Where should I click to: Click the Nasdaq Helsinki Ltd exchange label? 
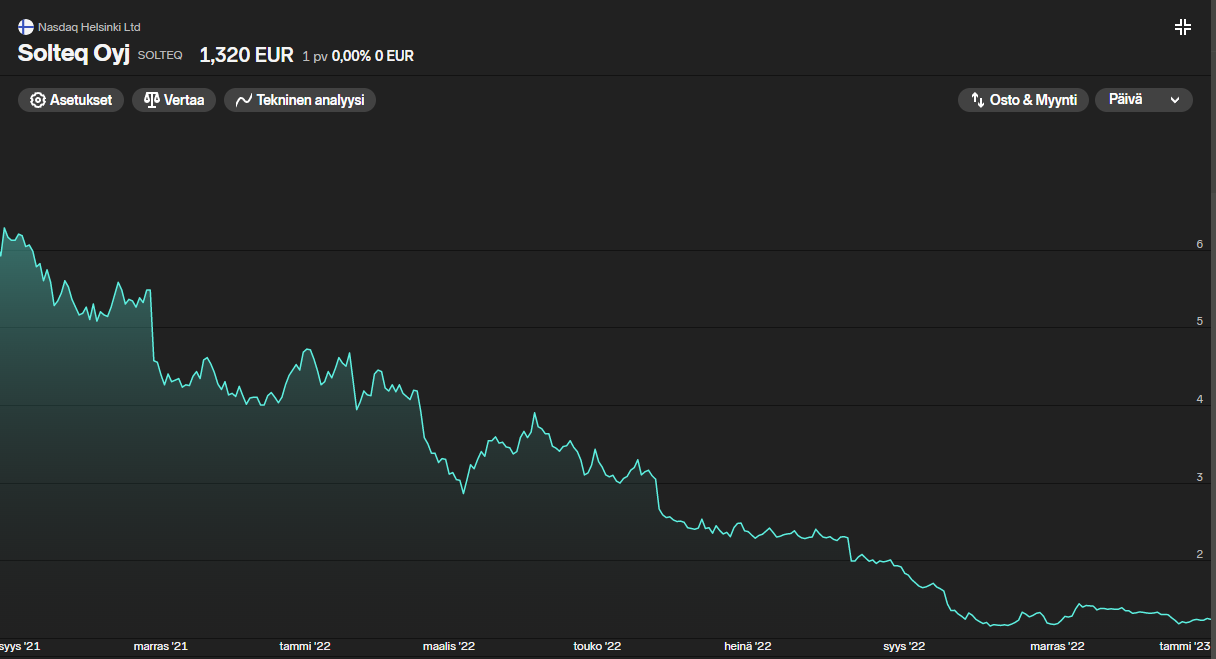[x=89, y=27]
